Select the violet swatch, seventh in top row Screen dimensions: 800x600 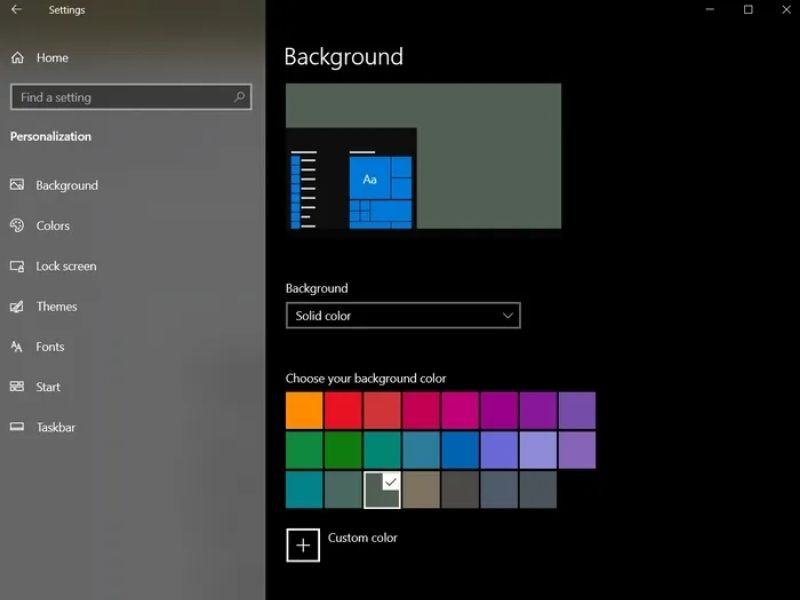coord(538,410)
